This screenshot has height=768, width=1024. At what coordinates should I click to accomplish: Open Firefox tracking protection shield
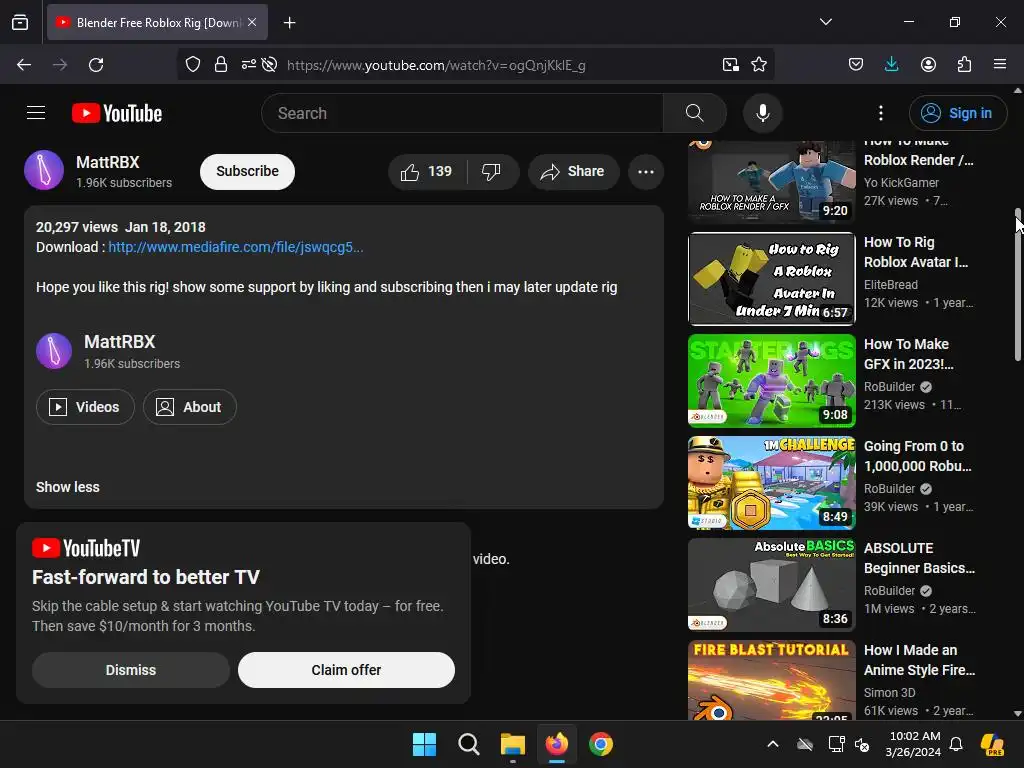(x=193, y=65)
